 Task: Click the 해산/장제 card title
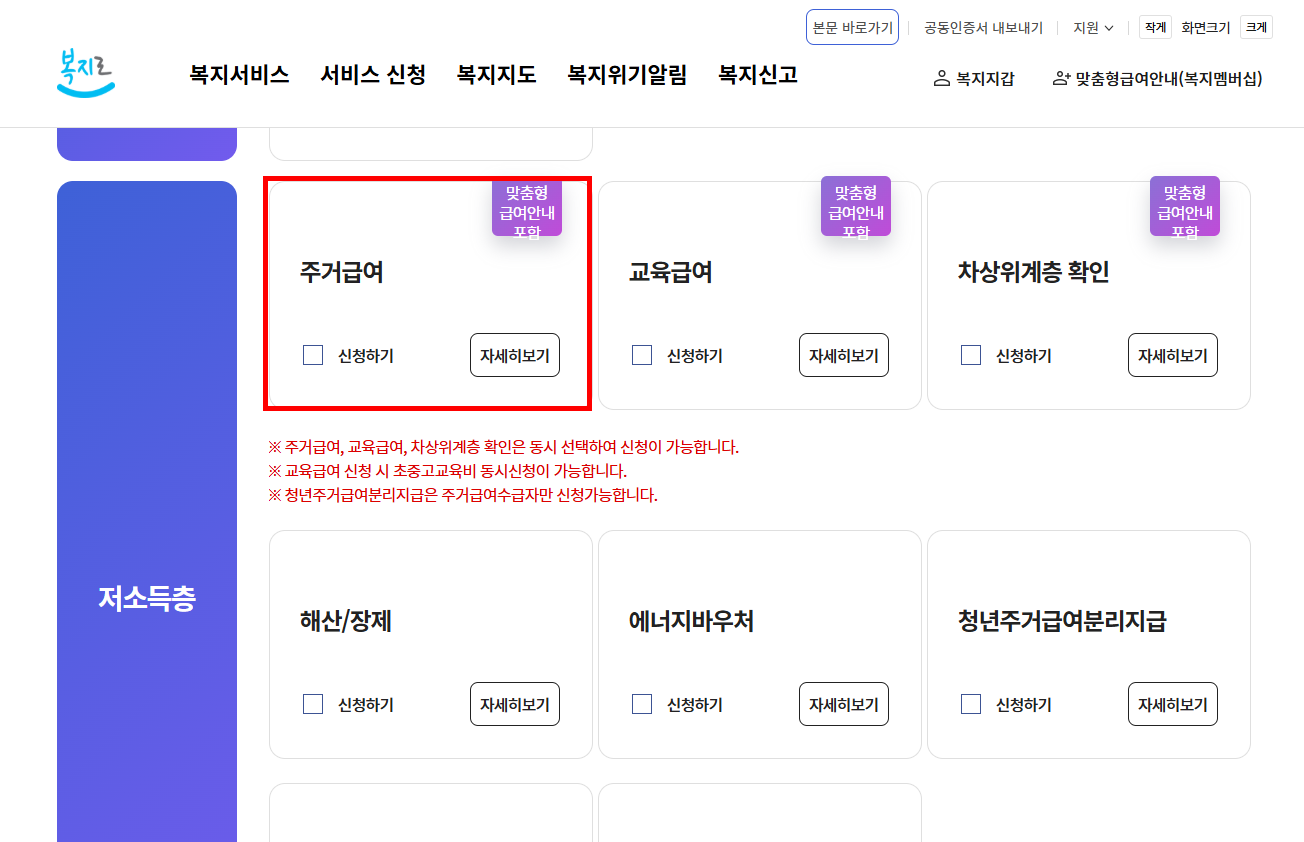click(x=346, y=621)
